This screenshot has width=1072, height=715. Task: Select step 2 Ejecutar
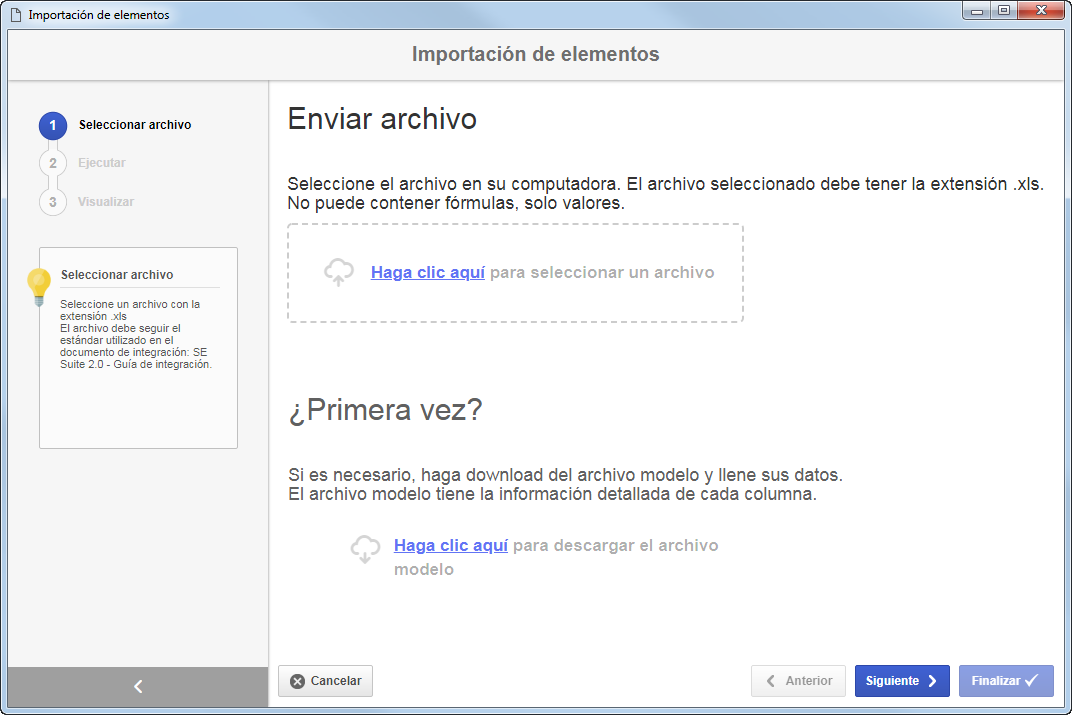click(x=83, y=163)
